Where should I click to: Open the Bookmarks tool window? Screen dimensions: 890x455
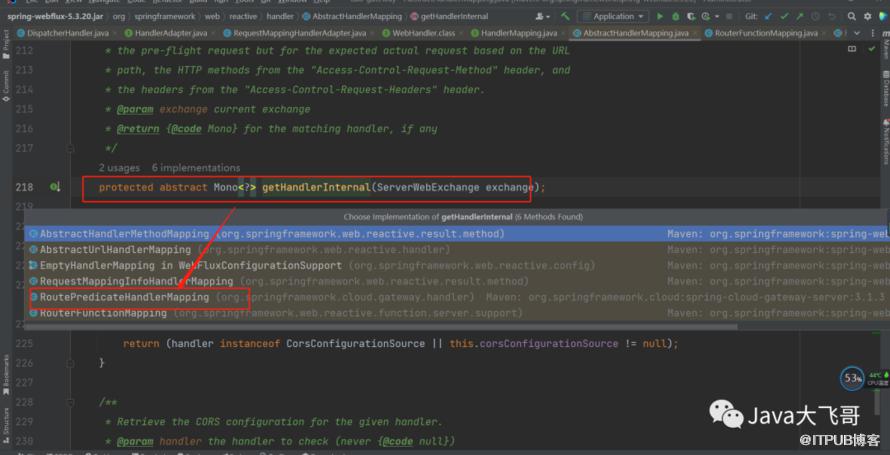[6, 370]
